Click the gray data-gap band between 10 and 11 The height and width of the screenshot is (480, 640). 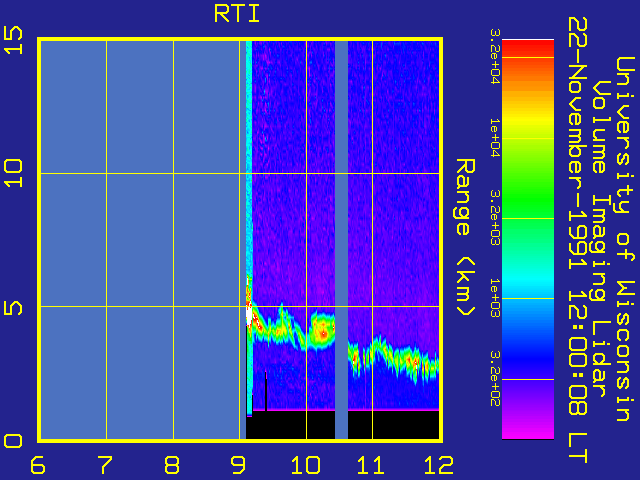(341, 240)
